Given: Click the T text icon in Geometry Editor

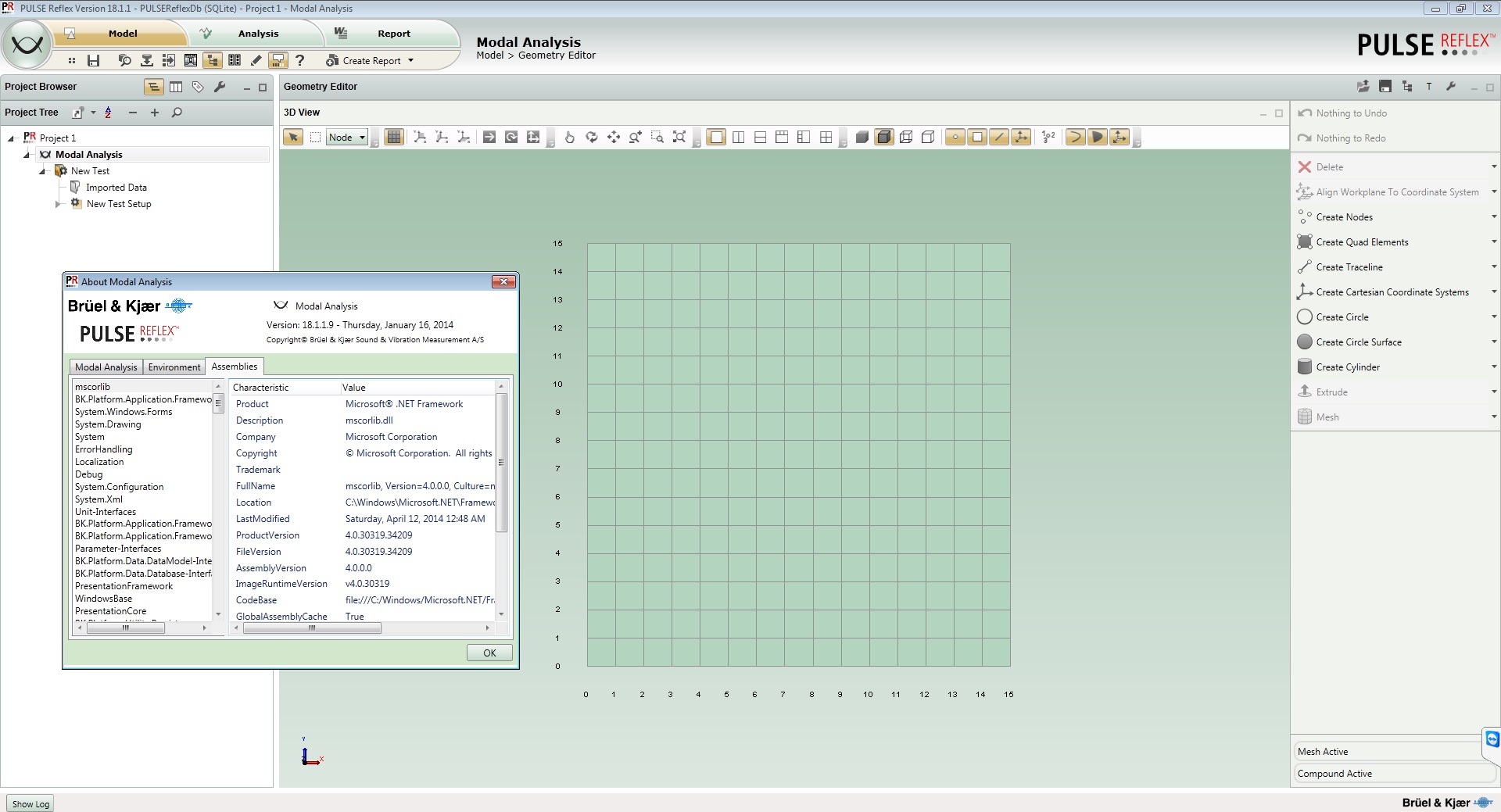Looking at the screenshot, I should [1429, 87].
